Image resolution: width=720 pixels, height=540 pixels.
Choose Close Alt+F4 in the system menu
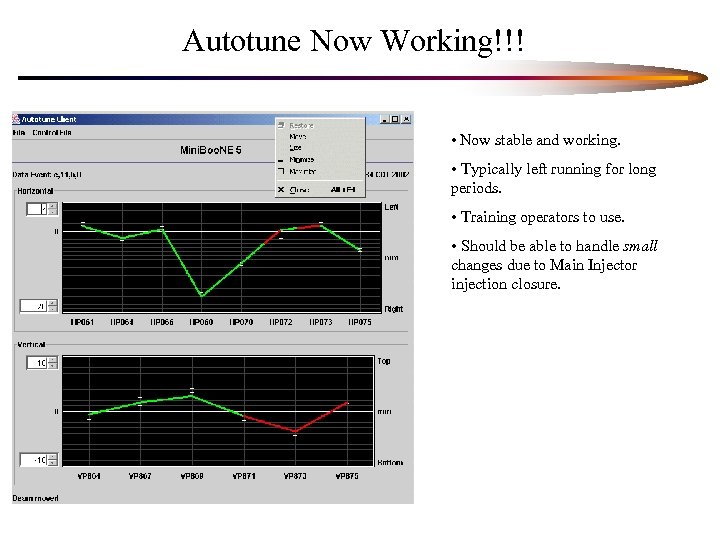[x=320, y=190]
